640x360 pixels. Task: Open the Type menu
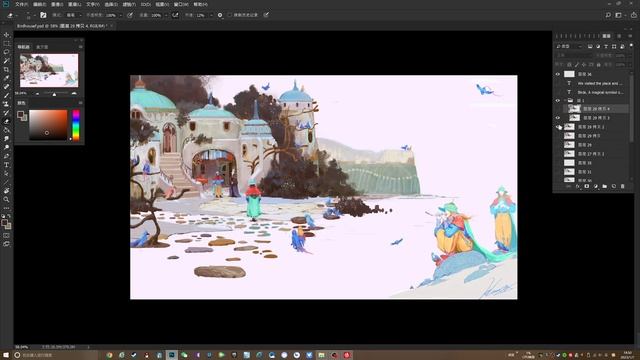(x=93, y=4)
